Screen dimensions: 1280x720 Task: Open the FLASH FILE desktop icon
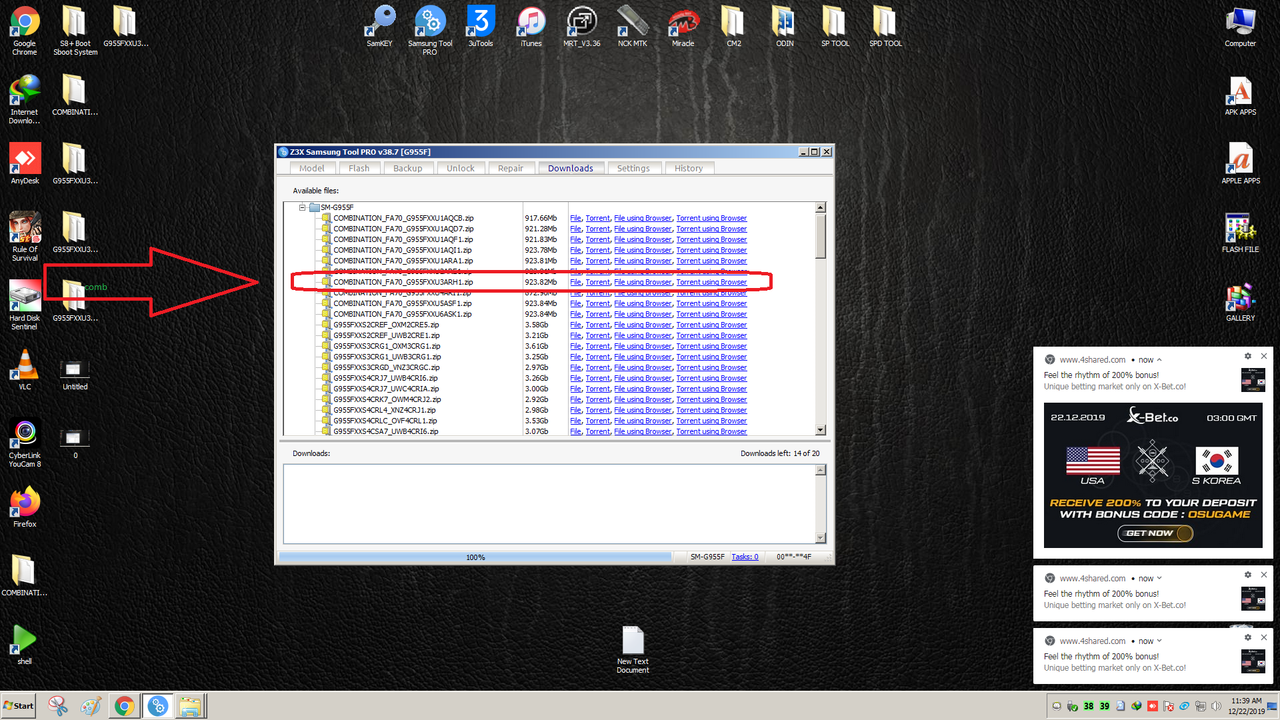1240,233
